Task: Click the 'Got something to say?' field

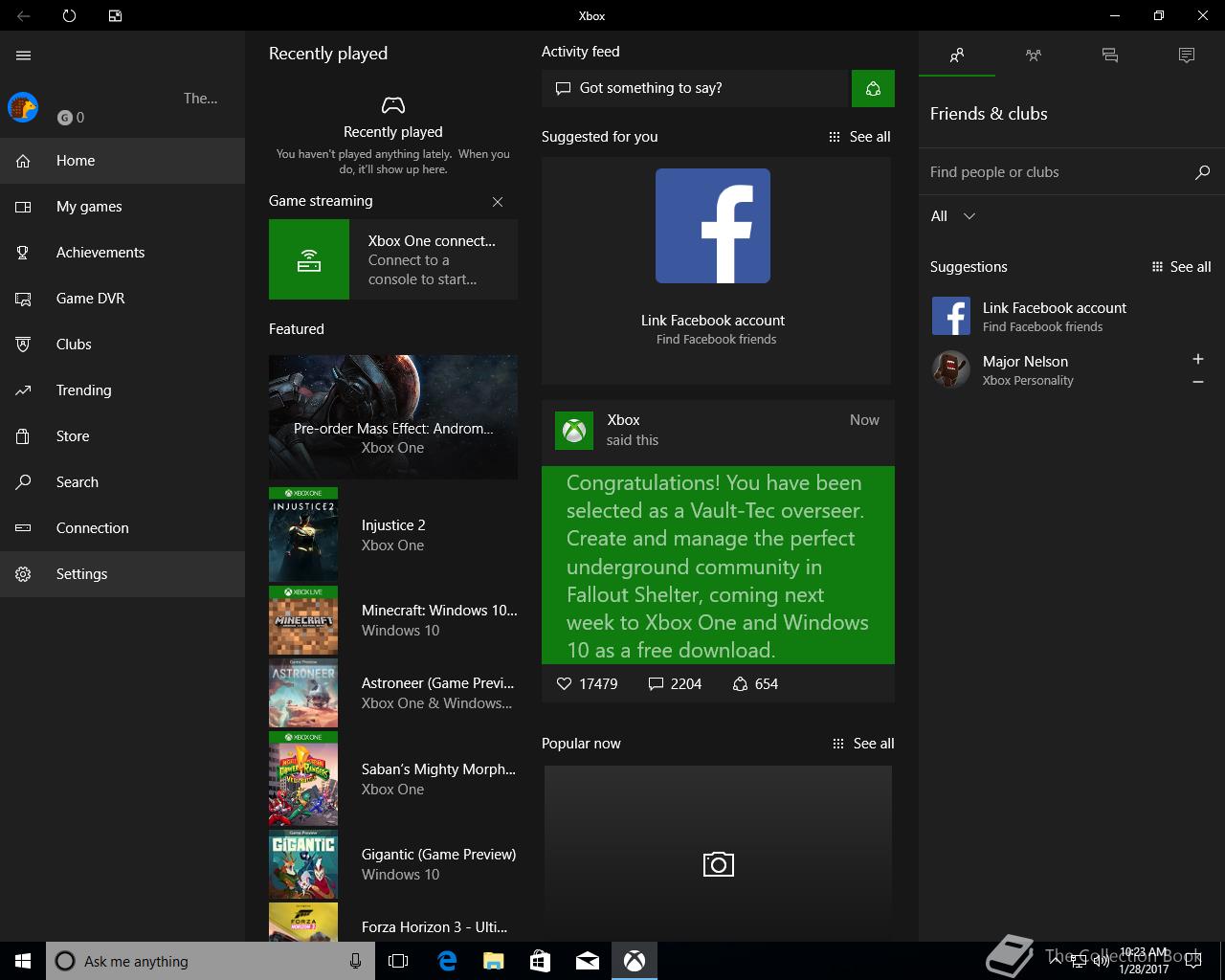Action: [697, 88]
